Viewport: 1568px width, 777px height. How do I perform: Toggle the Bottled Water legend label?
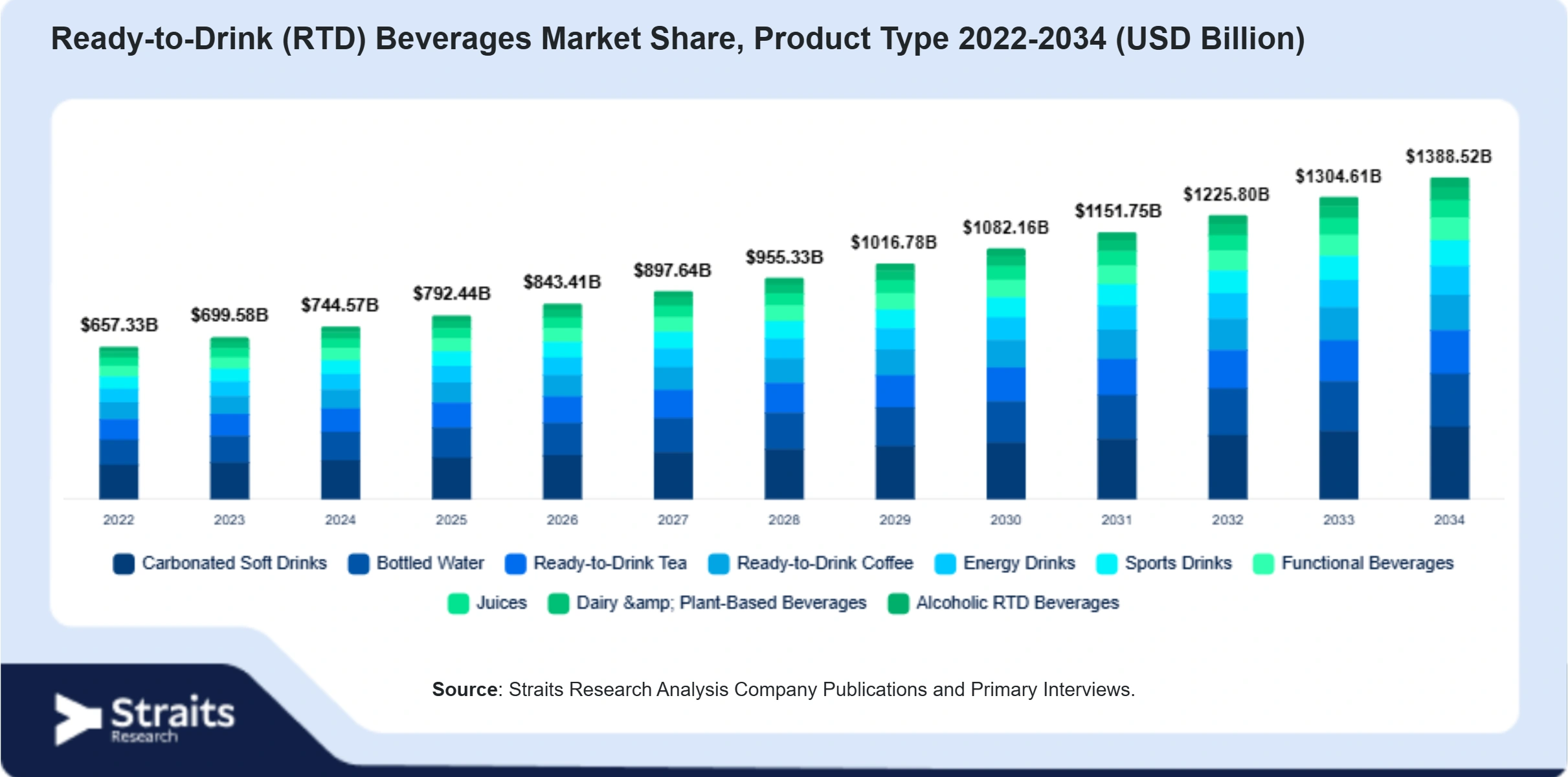click(x=431, y=563)
